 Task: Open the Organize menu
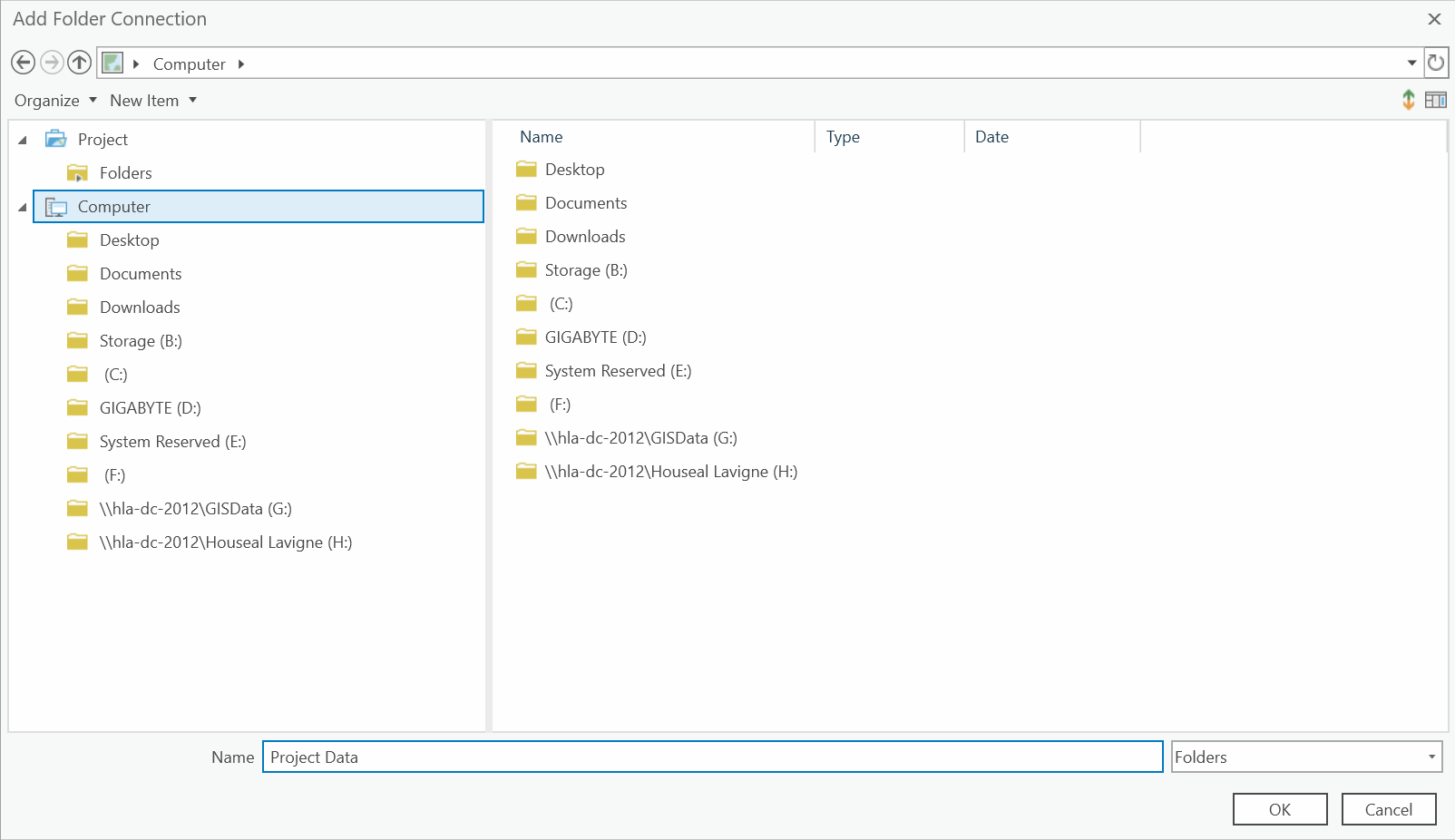pyautogui.click(x=55, y=101)
